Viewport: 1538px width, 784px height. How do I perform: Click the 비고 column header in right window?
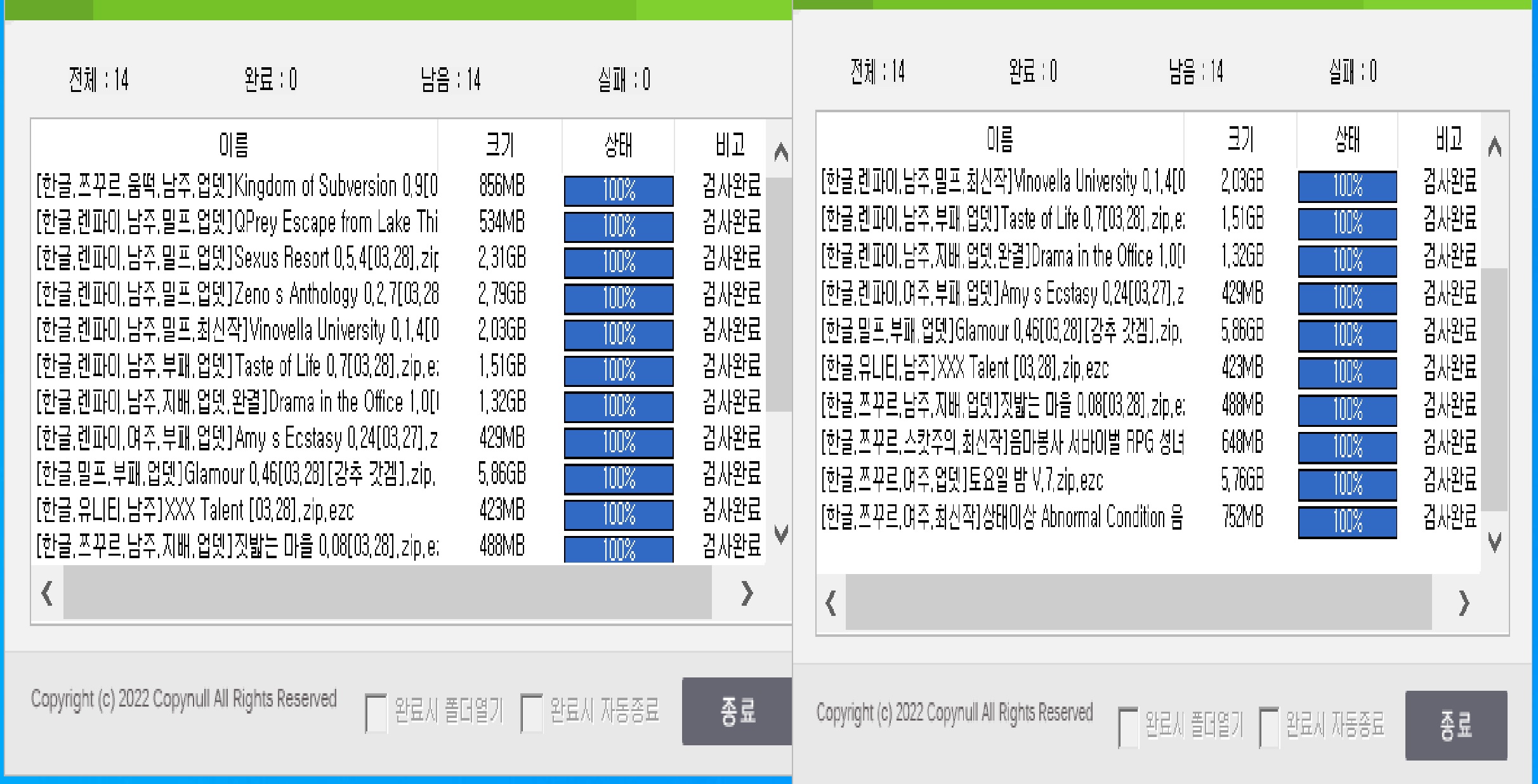[x=1449, y=140]
